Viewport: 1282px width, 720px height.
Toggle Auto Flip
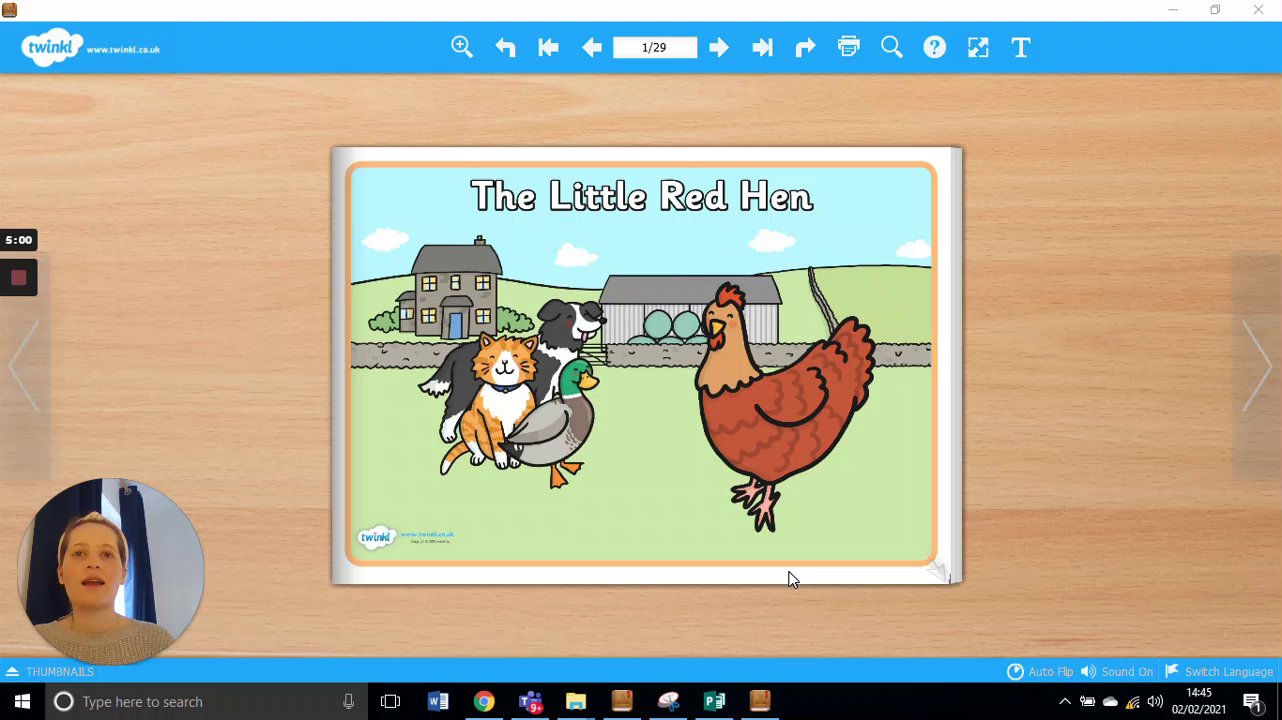click(1040, 672)
